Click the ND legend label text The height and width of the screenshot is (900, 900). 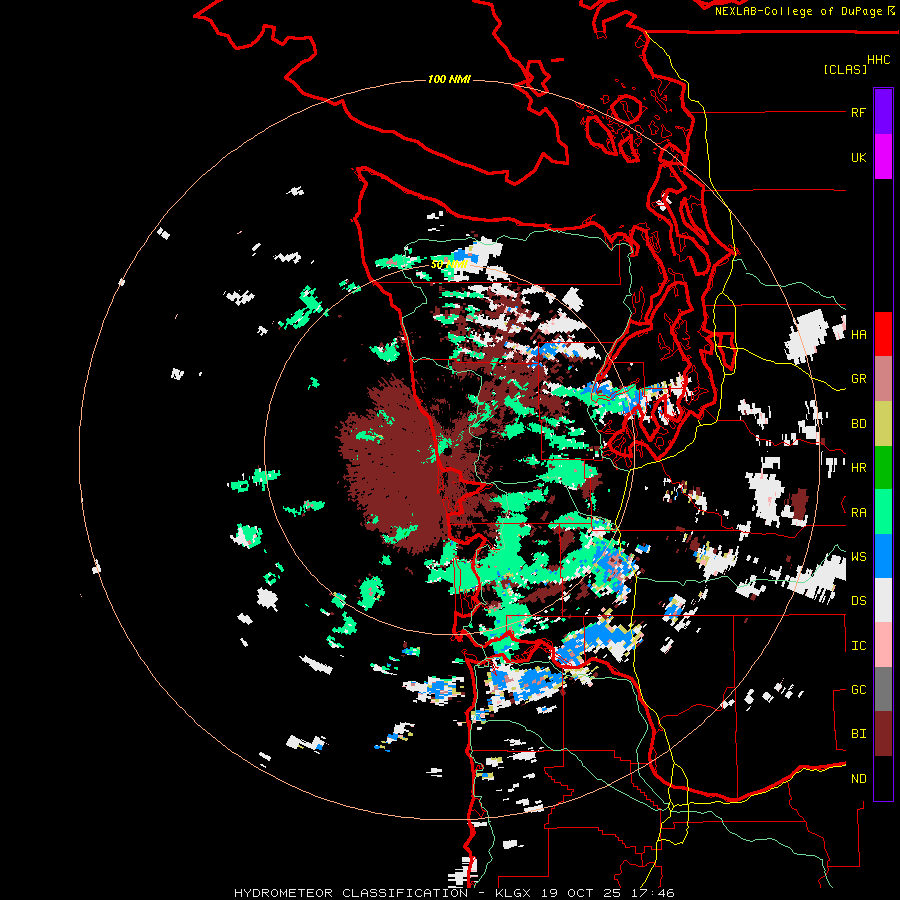coord(858,778)
